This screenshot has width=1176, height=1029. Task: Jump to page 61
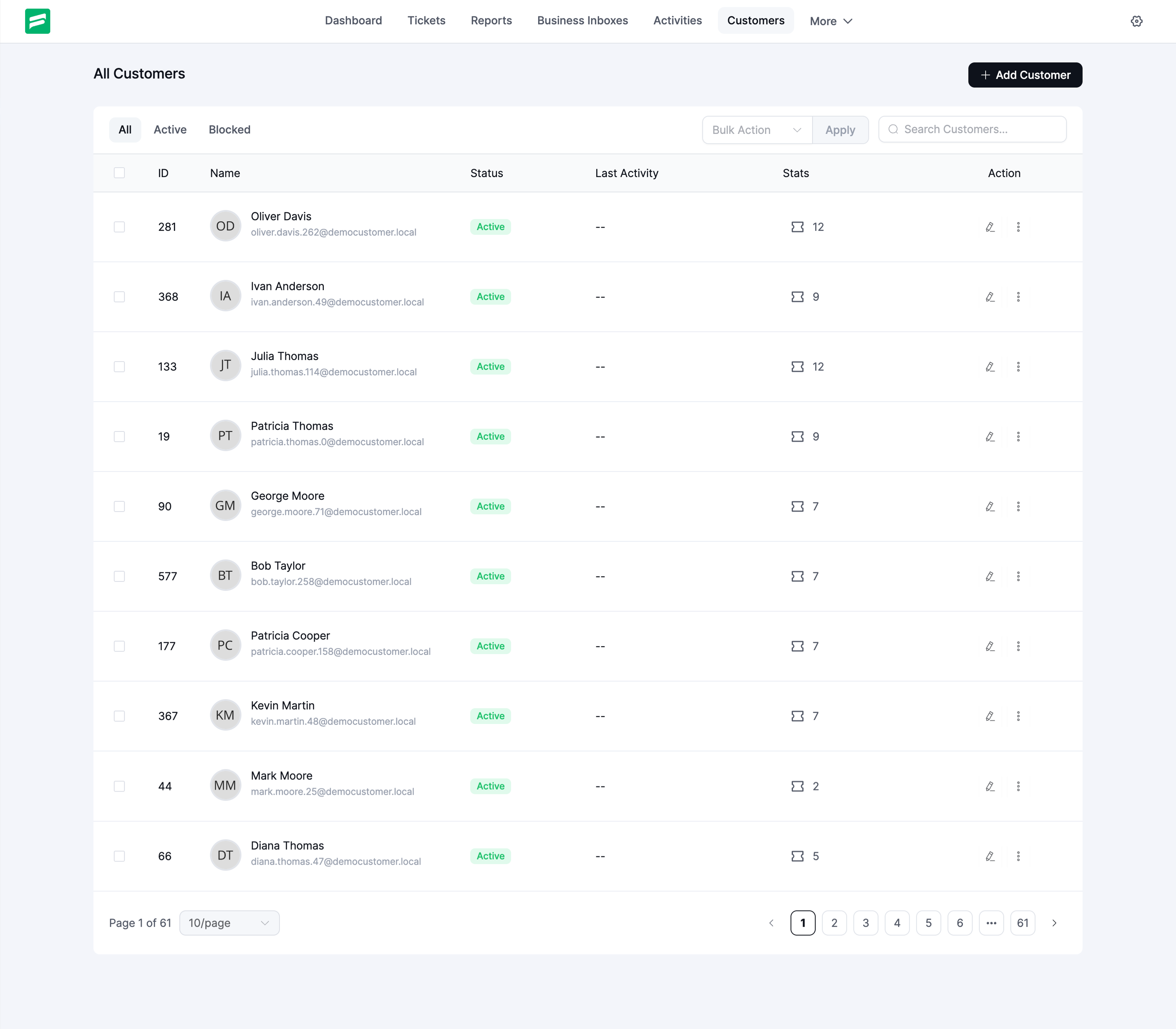click(1022, 923)
